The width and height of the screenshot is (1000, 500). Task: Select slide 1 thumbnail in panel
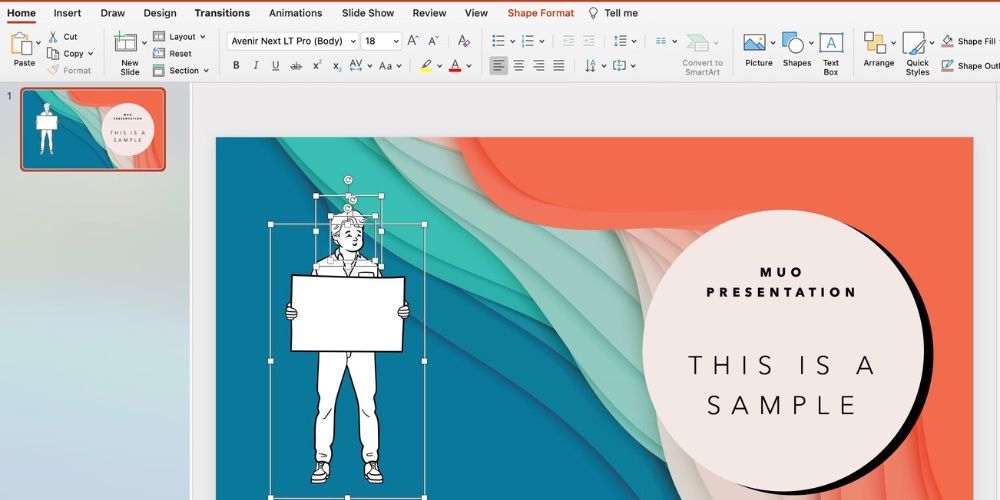click(93, 129)
